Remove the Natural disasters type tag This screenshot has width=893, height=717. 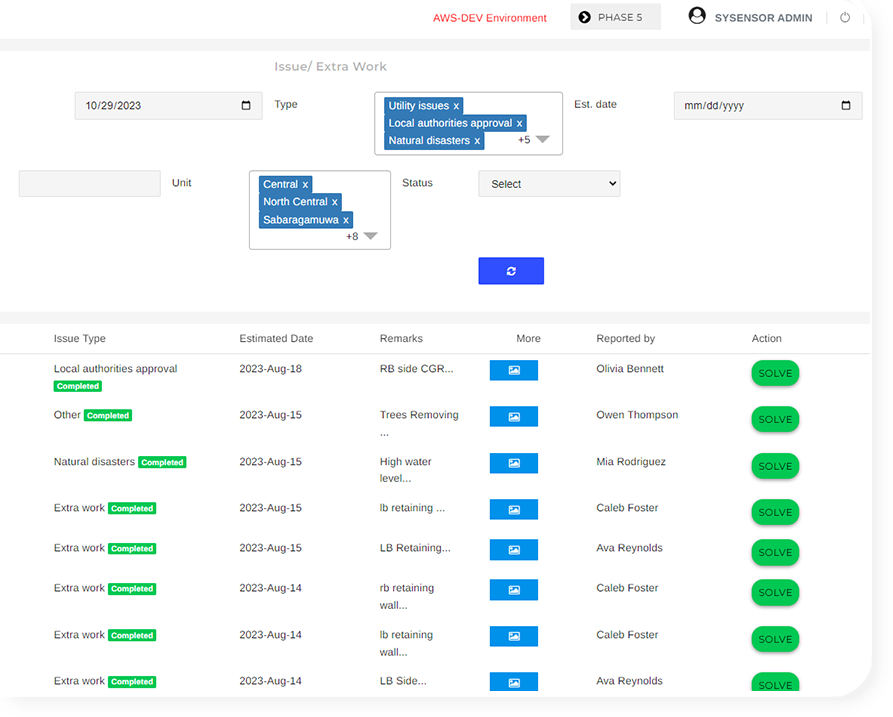pos(477,141)
